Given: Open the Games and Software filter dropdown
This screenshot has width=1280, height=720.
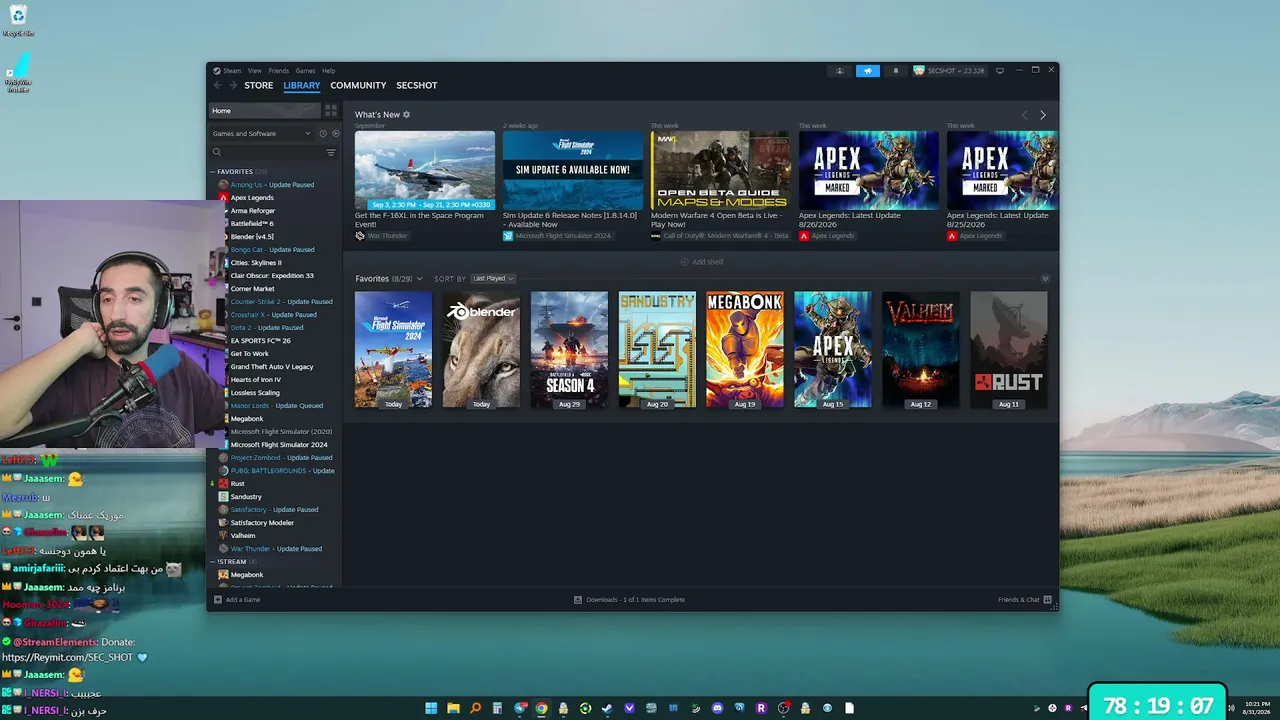Looking at the screenshot, I should pyautogui.click(x=262, y=133).
